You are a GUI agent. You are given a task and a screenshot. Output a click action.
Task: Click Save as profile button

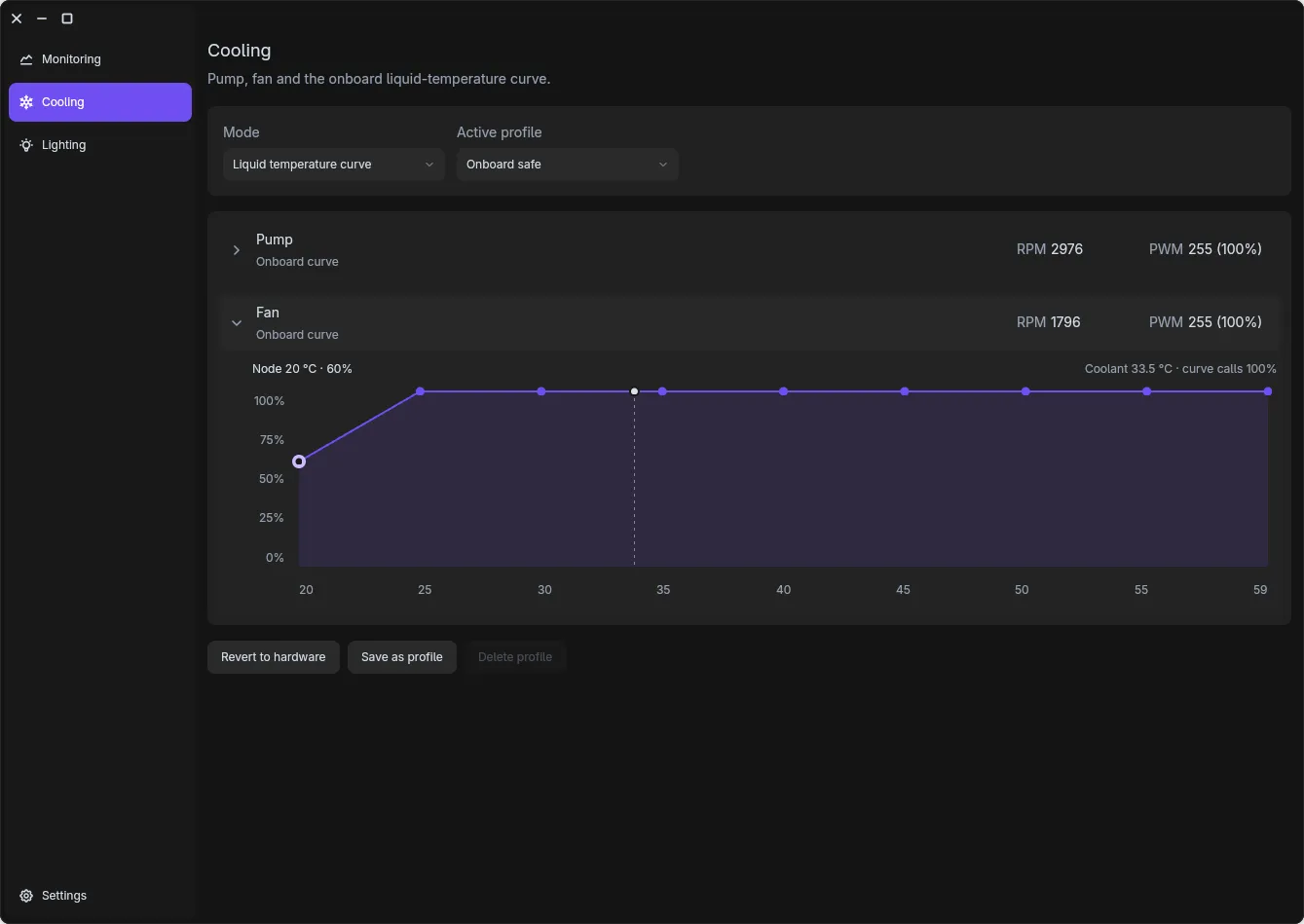(402, 657)
